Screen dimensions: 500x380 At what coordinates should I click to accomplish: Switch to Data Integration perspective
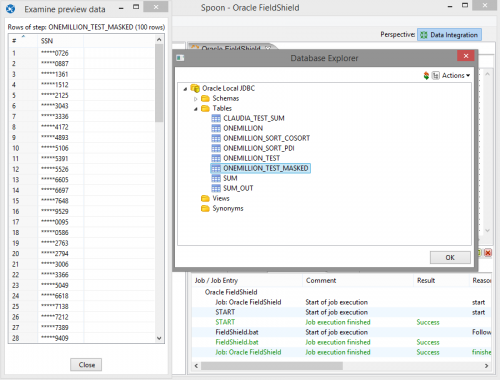click(449, 35)
